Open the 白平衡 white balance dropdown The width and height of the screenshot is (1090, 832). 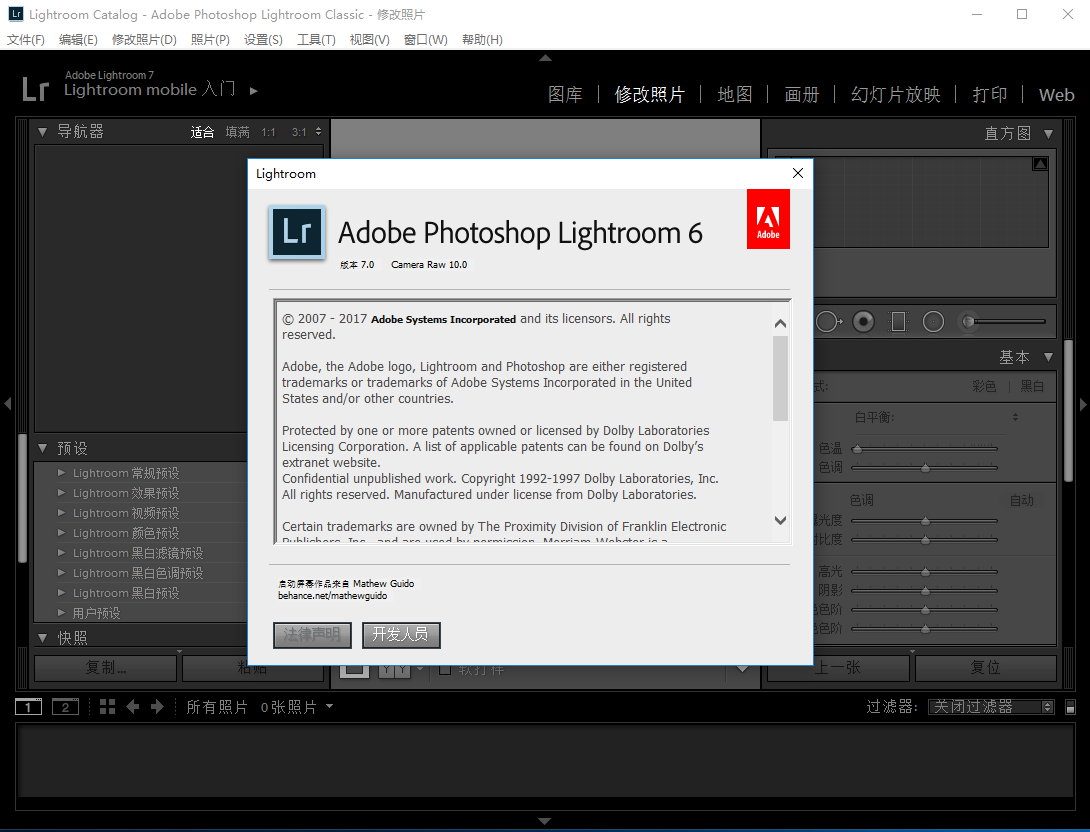coord(1016,417)
